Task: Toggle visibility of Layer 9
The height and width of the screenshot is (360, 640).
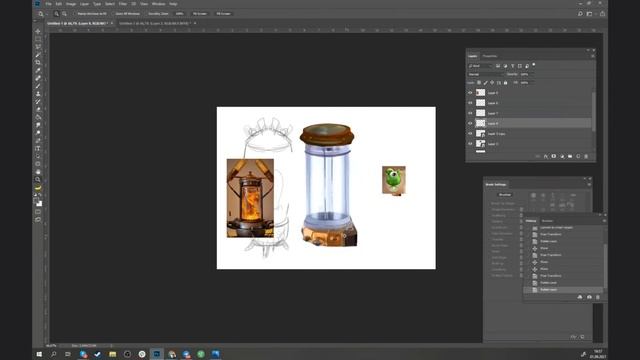Action: [470, 93]
